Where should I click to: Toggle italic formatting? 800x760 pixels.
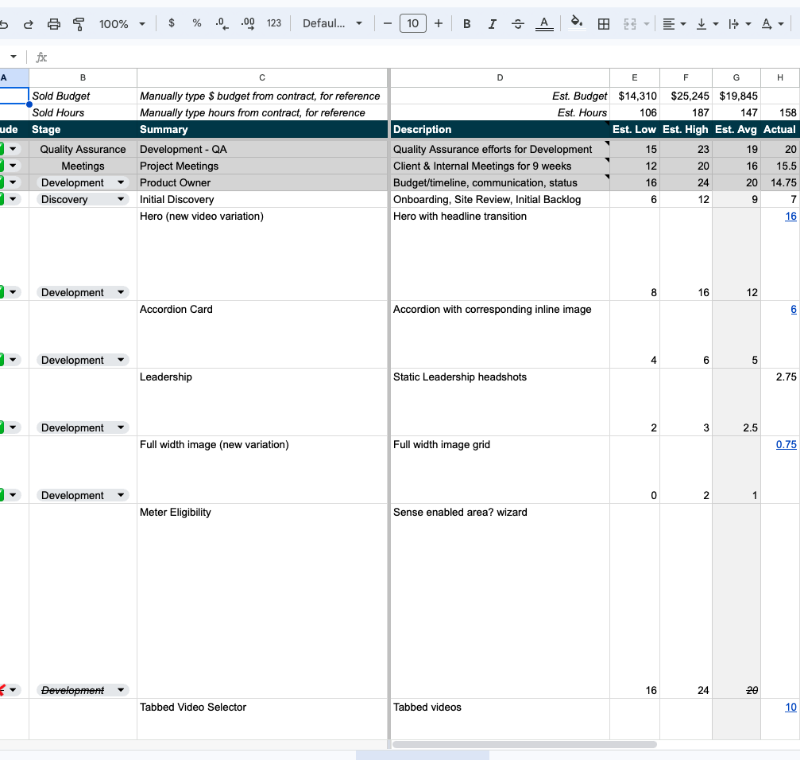coord(492,24)
